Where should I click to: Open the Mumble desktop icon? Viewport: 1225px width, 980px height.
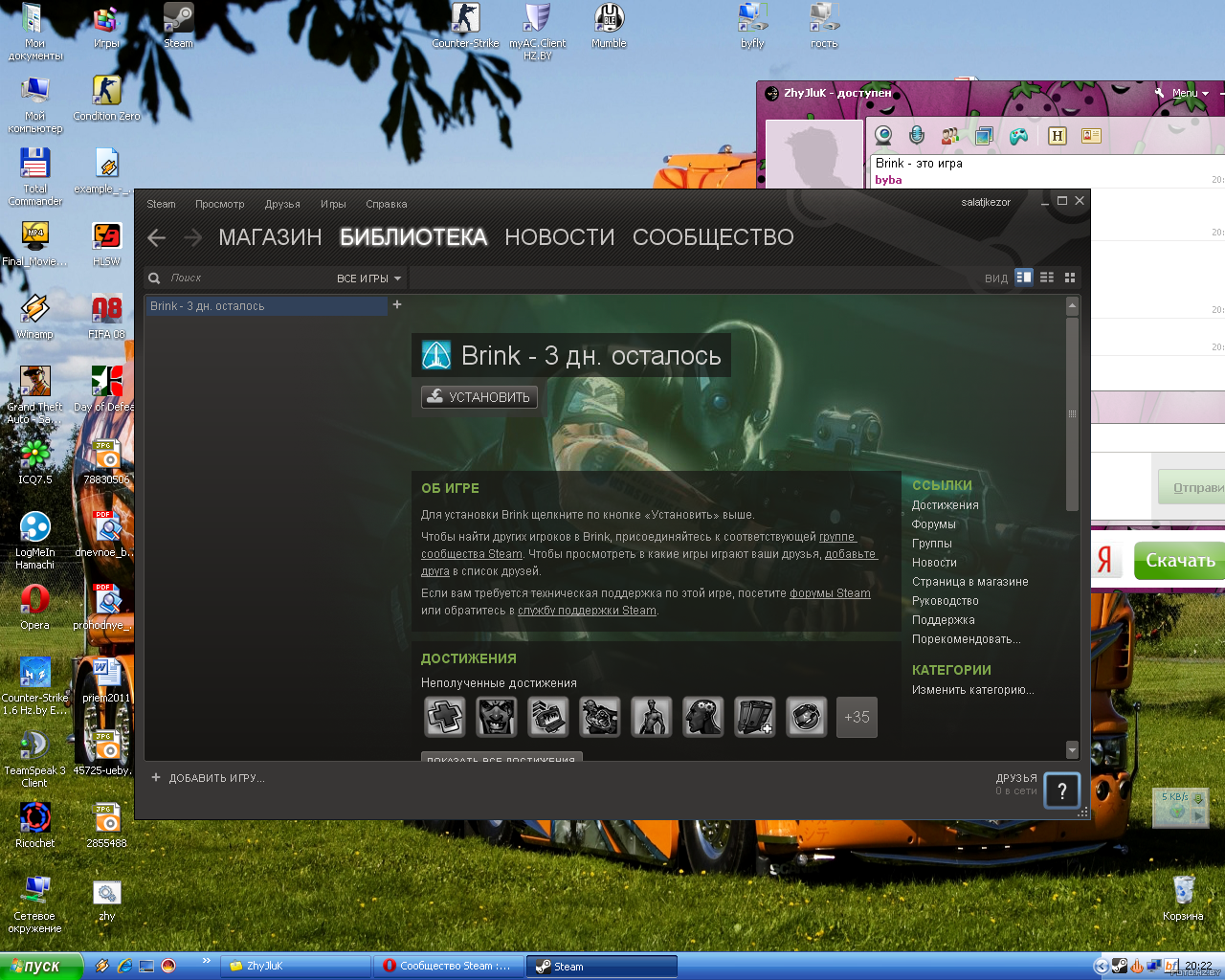click(609, 26)
